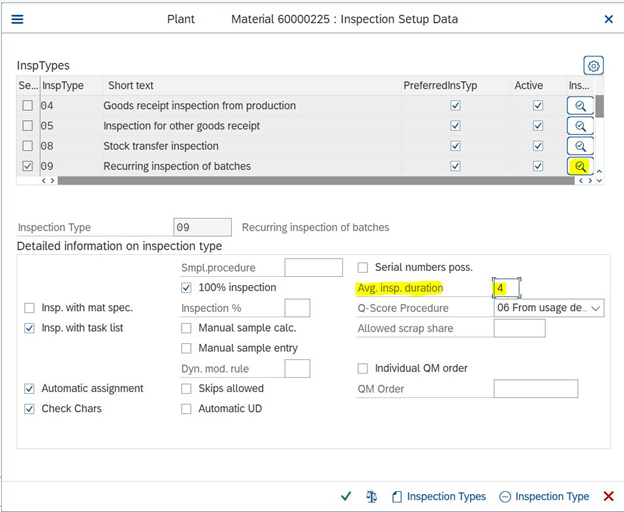Confirm with the green checkmark icon
Image resolution: width=624 pixels, height=512 pixels.
pyautogui.click(x=346, y=496)
